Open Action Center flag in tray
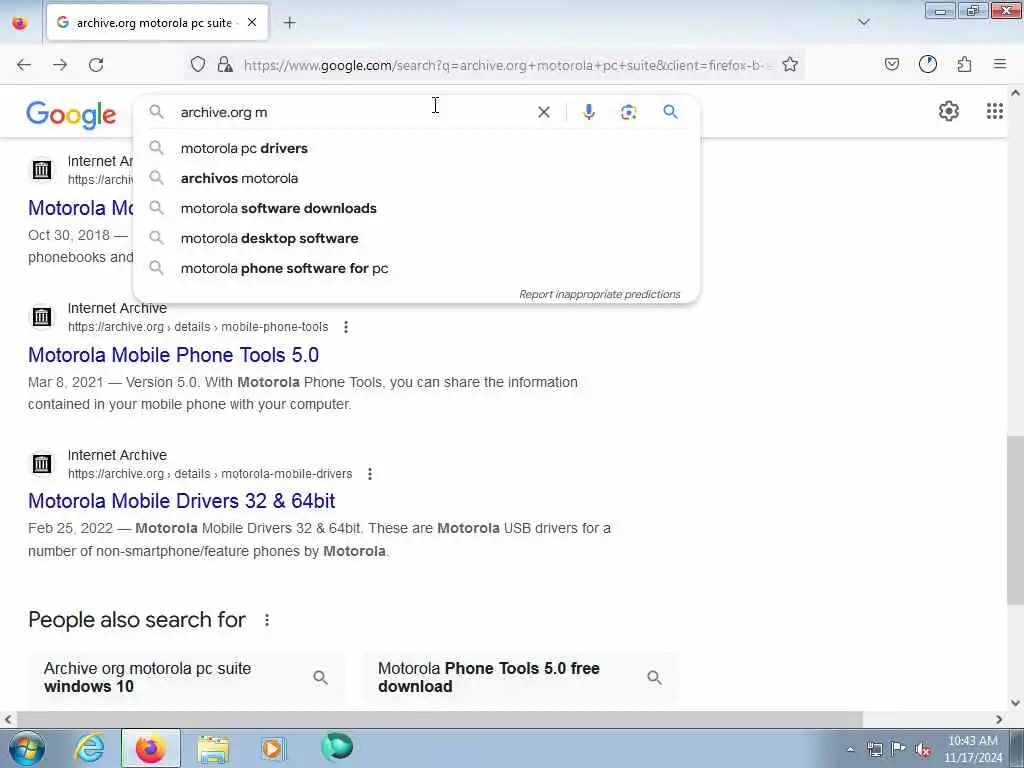Image resolution: width=1024 pixels, height=768 pixels. pyautogui.click(x=899, y=749)
